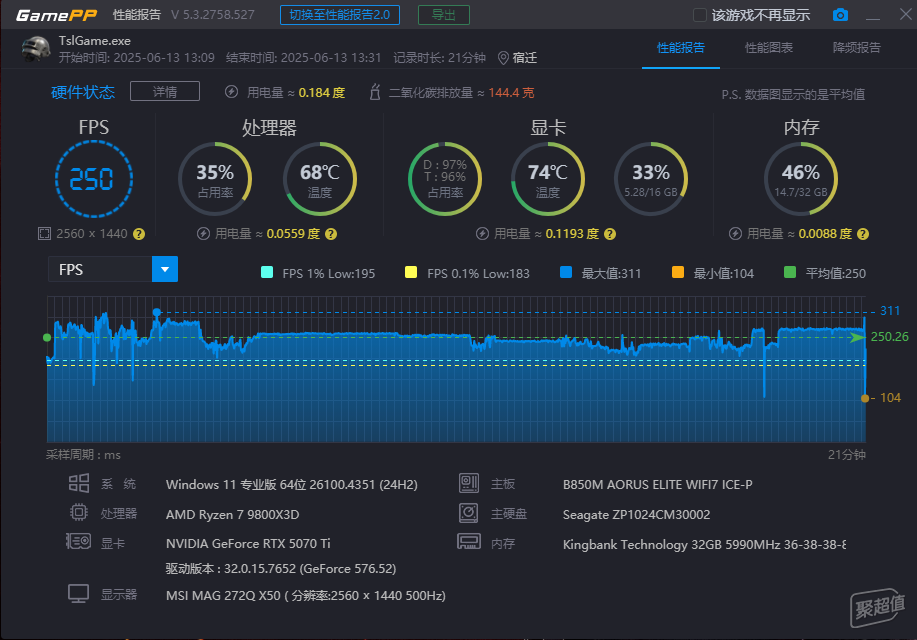This screenshot has width=917, height=640.
Task: Click the GPU D:97% T:96% usage gauge
Action: point(445,179)
